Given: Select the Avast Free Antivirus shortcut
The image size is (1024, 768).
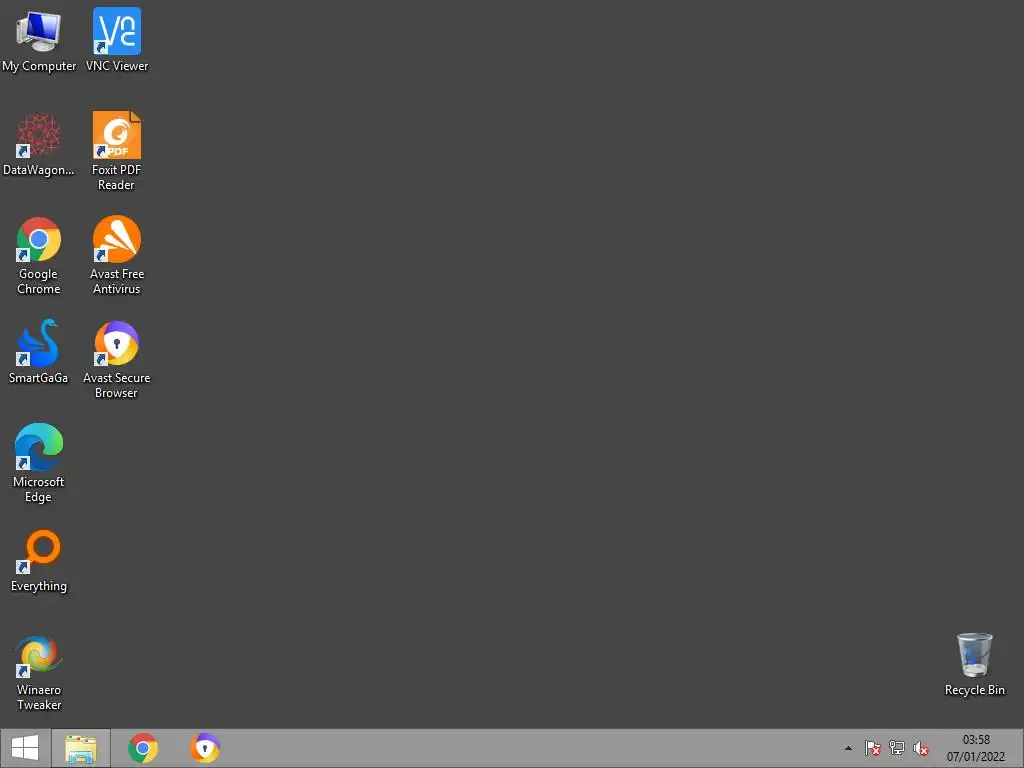Looking at the screenshot, I should pyautogui.click(x=117, y=255).
